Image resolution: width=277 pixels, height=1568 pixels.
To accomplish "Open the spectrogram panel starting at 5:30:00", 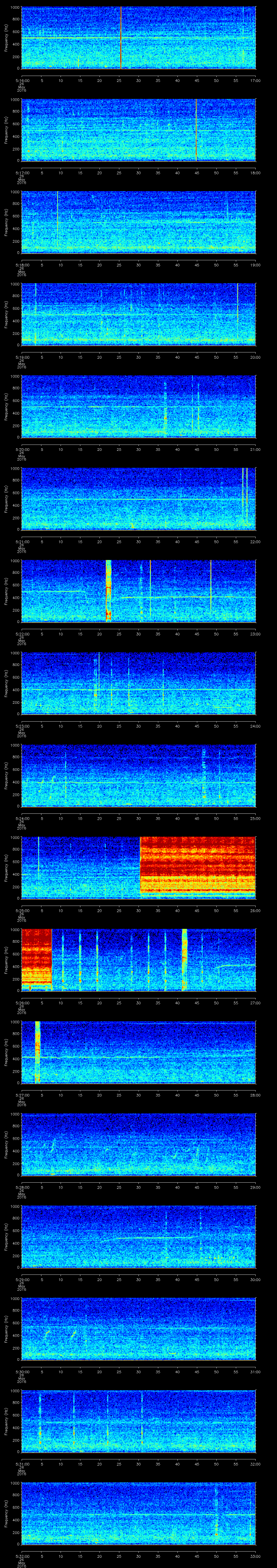I will click(139, 1329).
